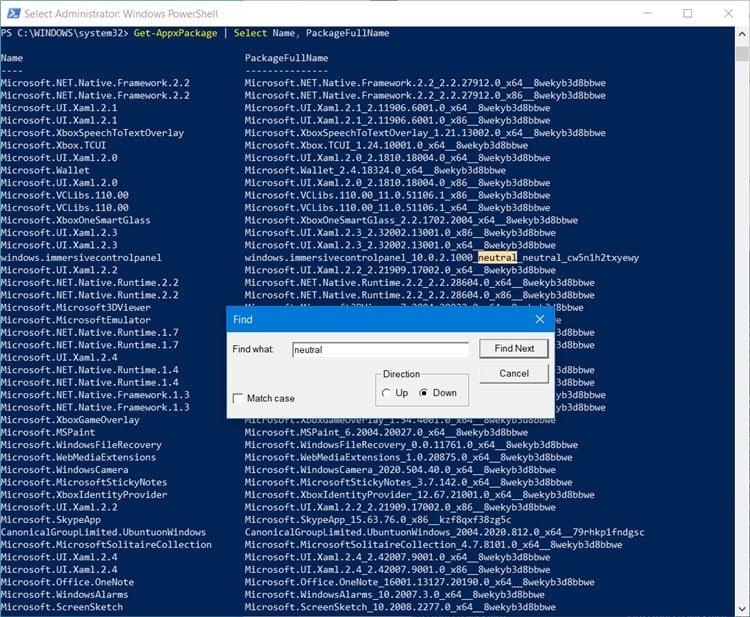
Task: Click 'Microsoft.MicrosoftSolitaireCollection' name entry
Action: click(x=106, y=545)
